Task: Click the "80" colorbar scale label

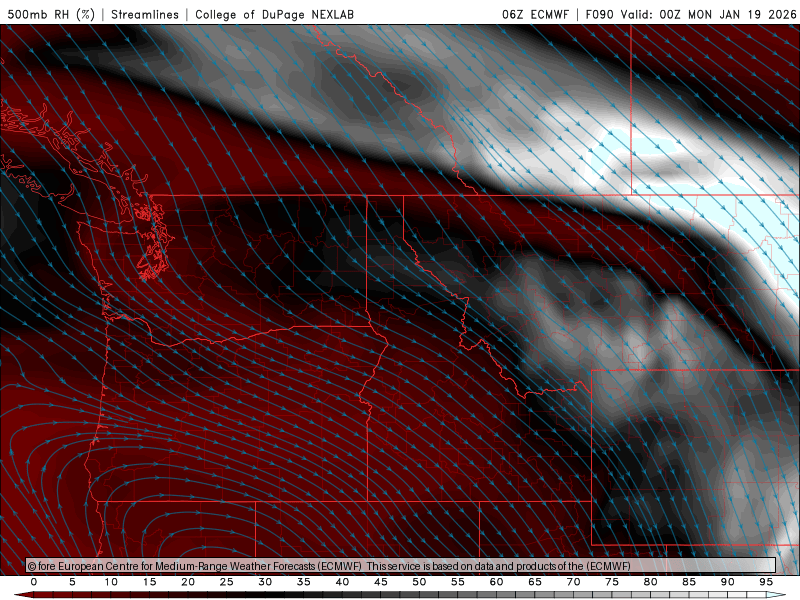Action: point(651,582)
